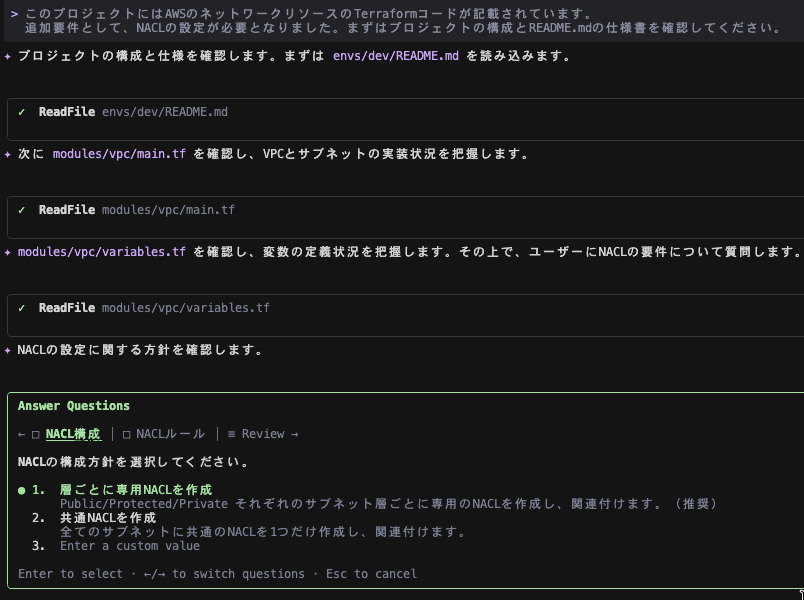Click the prompt chevron at the top
The image size is (804, 600).
[14, 14]
